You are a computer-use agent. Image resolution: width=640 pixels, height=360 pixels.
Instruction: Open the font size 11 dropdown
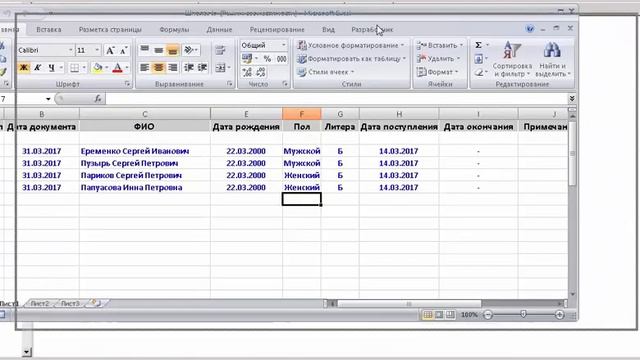click(x=97, y=50)
